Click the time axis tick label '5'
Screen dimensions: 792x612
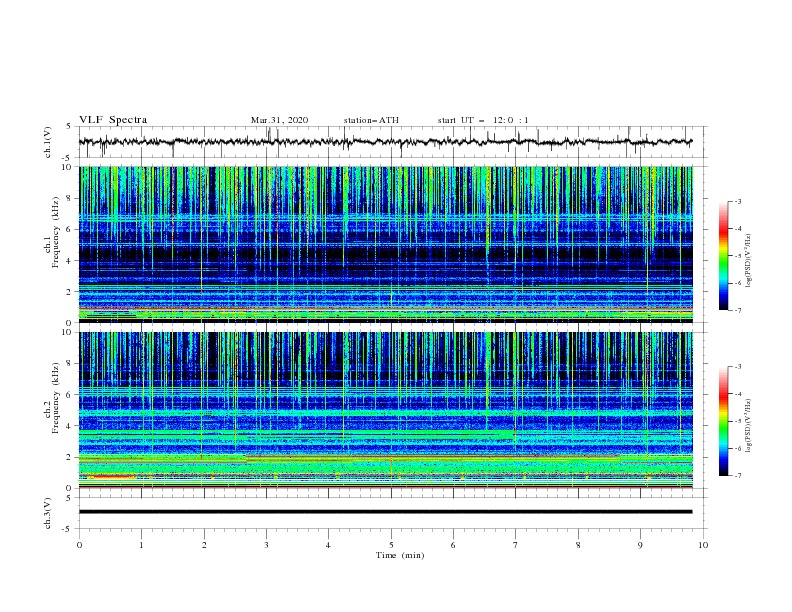(x=391, y=545)
